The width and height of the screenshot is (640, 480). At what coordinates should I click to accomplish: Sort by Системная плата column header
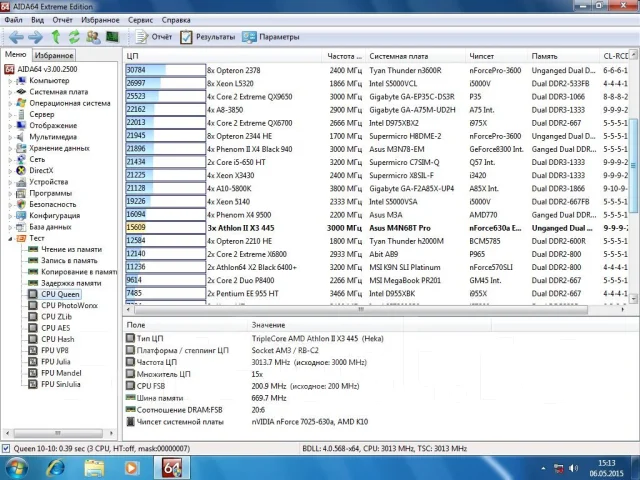415,56
